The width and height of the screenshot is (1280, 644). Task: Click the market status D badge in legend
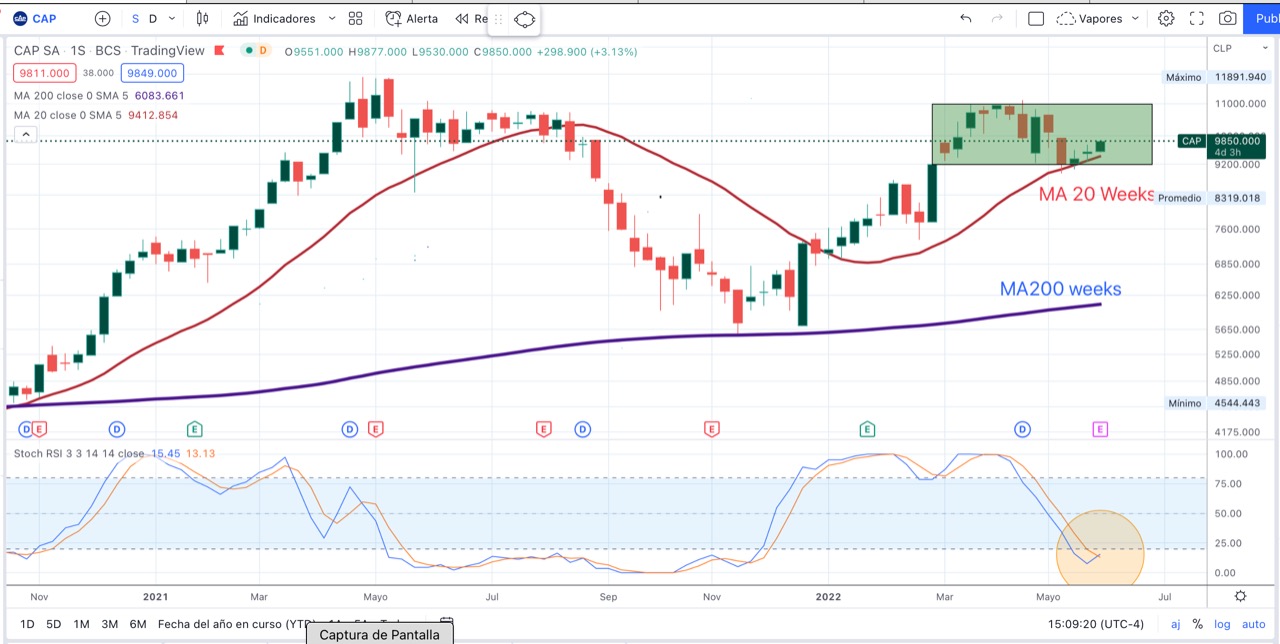[x=263, y=50]
